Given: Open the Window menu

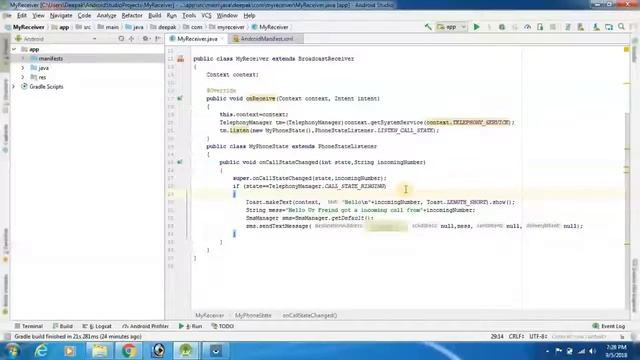Looking at the screenshot, I should [227, 16].
